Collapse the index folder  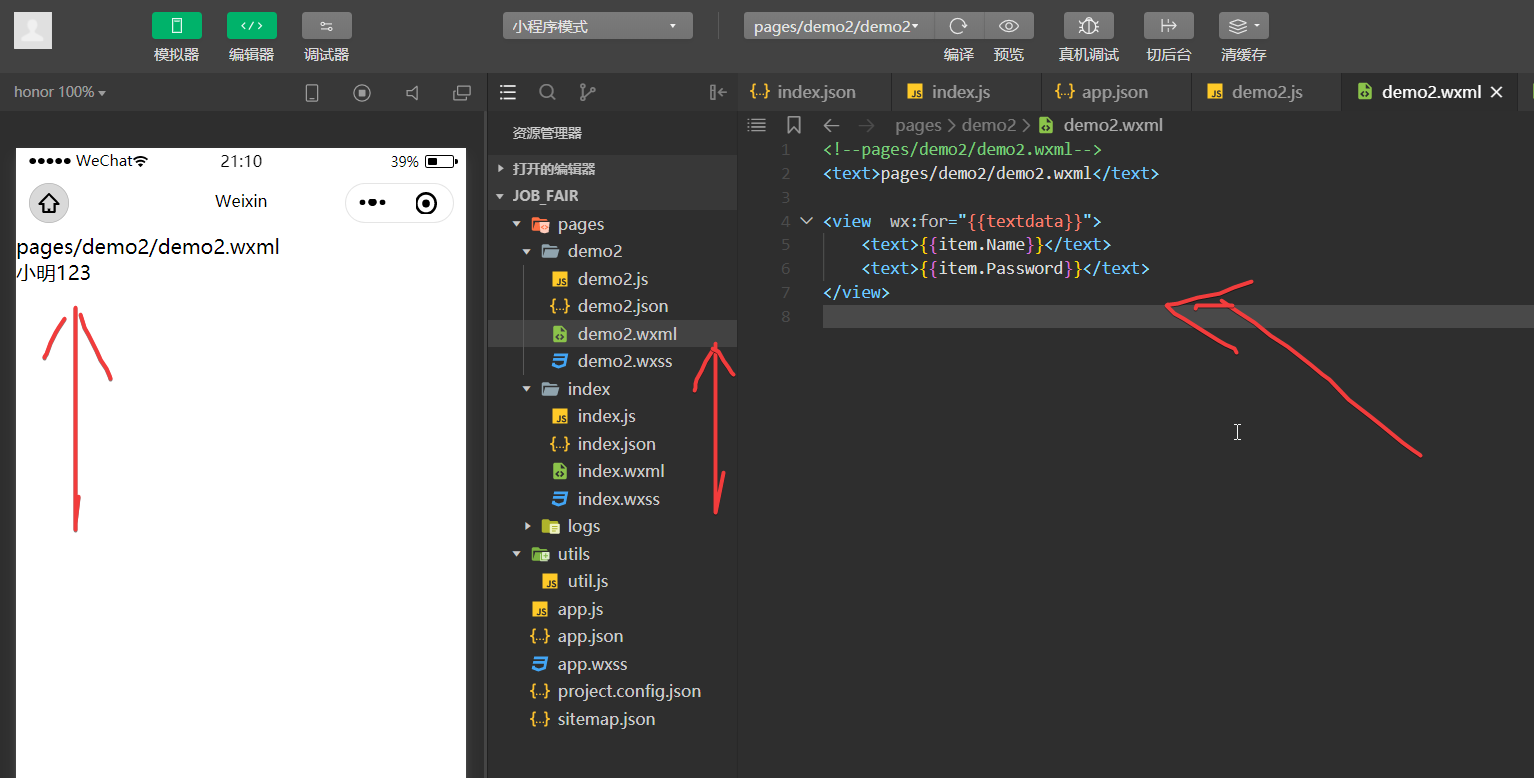click(x=612, y=389)
